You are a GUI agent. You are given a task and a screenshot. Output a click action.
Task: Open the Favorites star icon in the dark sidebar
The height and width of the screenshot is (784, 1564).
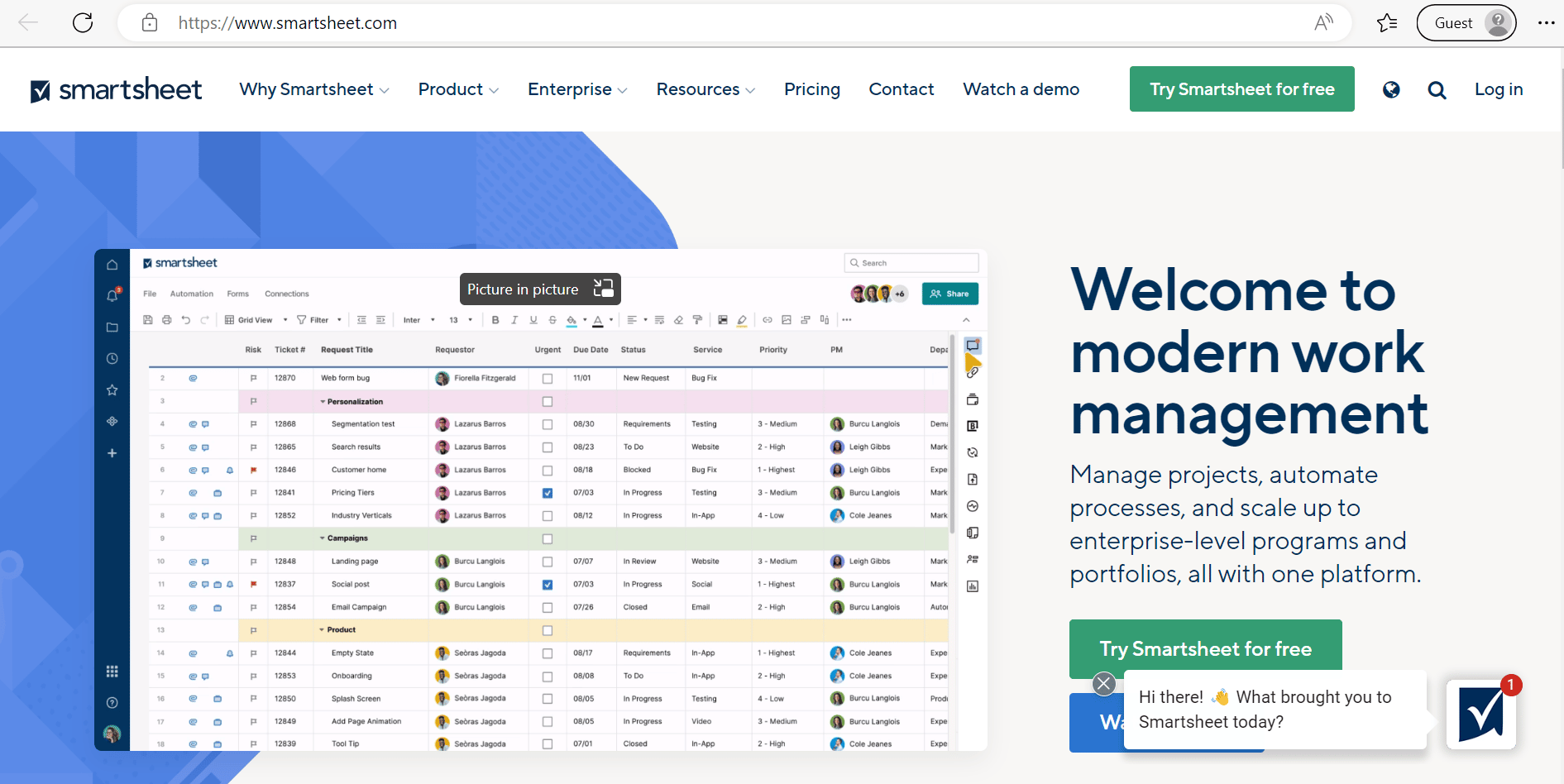click(x=112, y=390)
